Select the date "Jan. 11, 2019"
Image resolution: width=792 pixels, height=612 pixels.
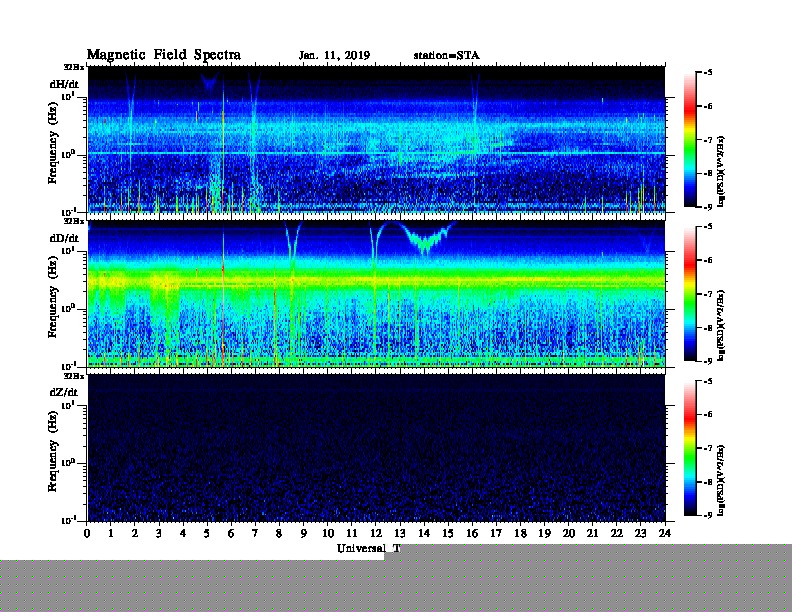coord(334,56)
